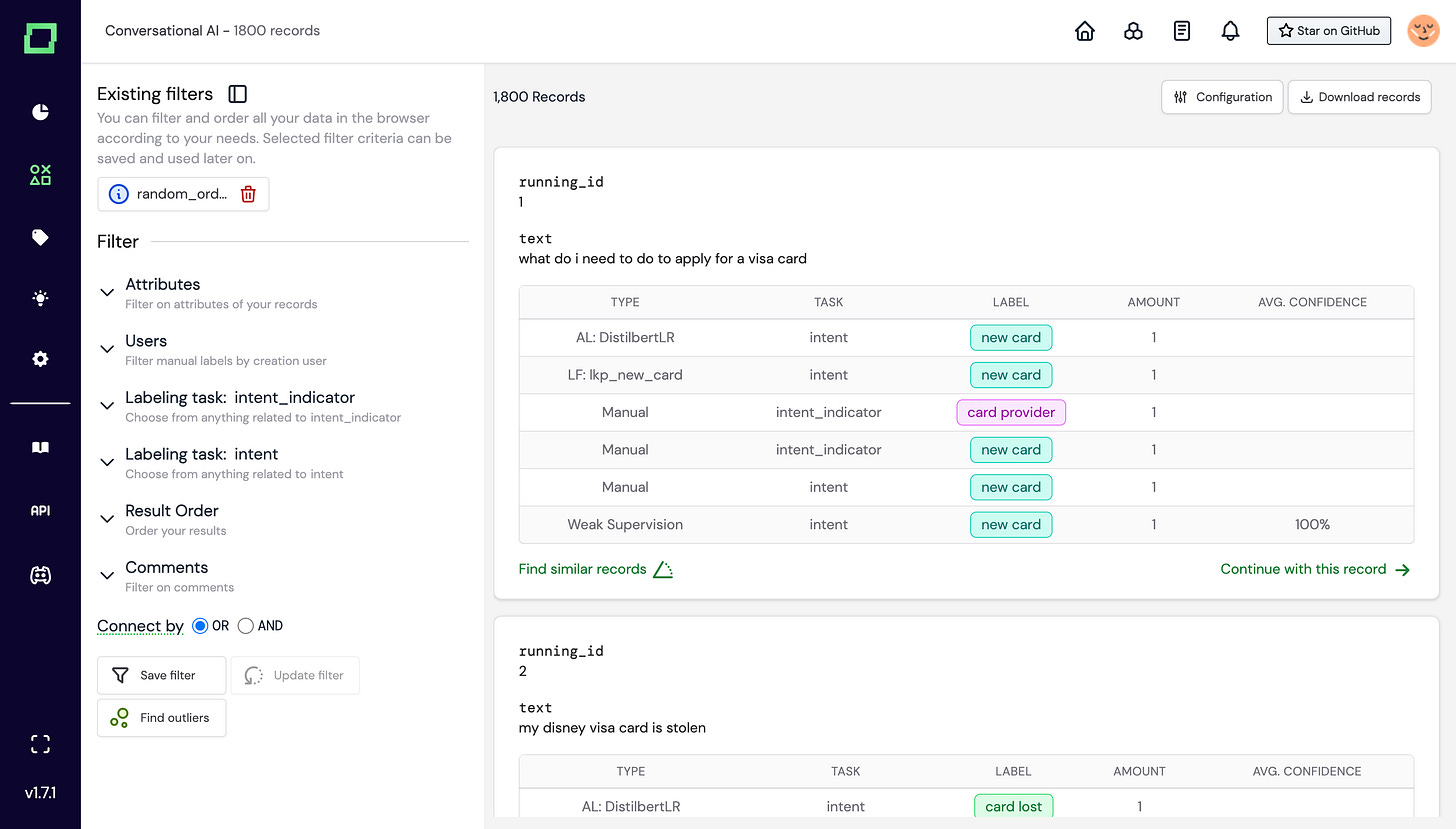Click the card provider label tag
The image size is (1456, 829).
click(x=1011, y=412)
